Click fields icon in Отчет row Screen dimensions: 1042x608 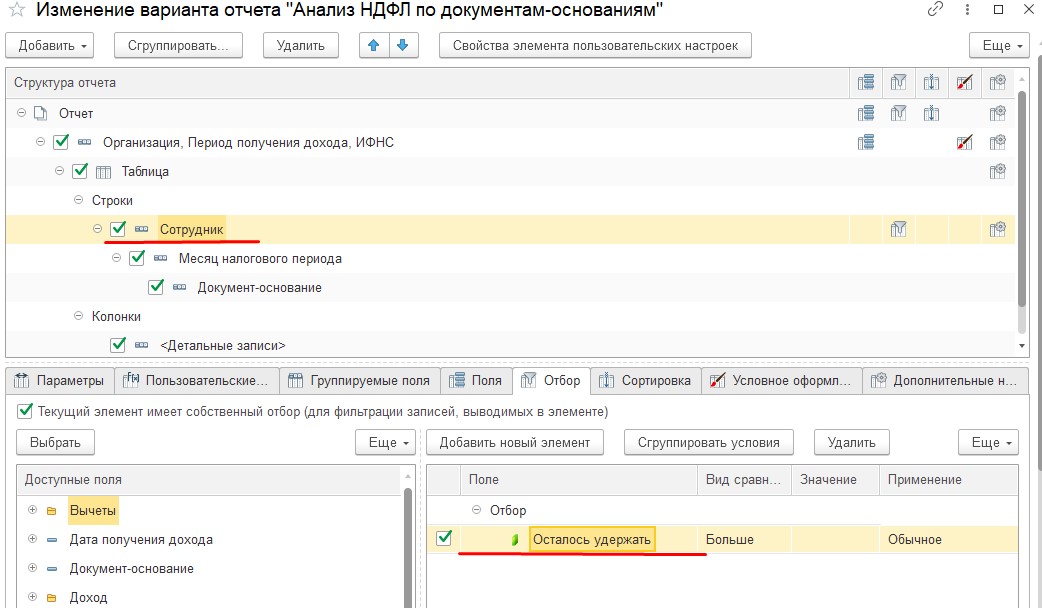[866, 114]
